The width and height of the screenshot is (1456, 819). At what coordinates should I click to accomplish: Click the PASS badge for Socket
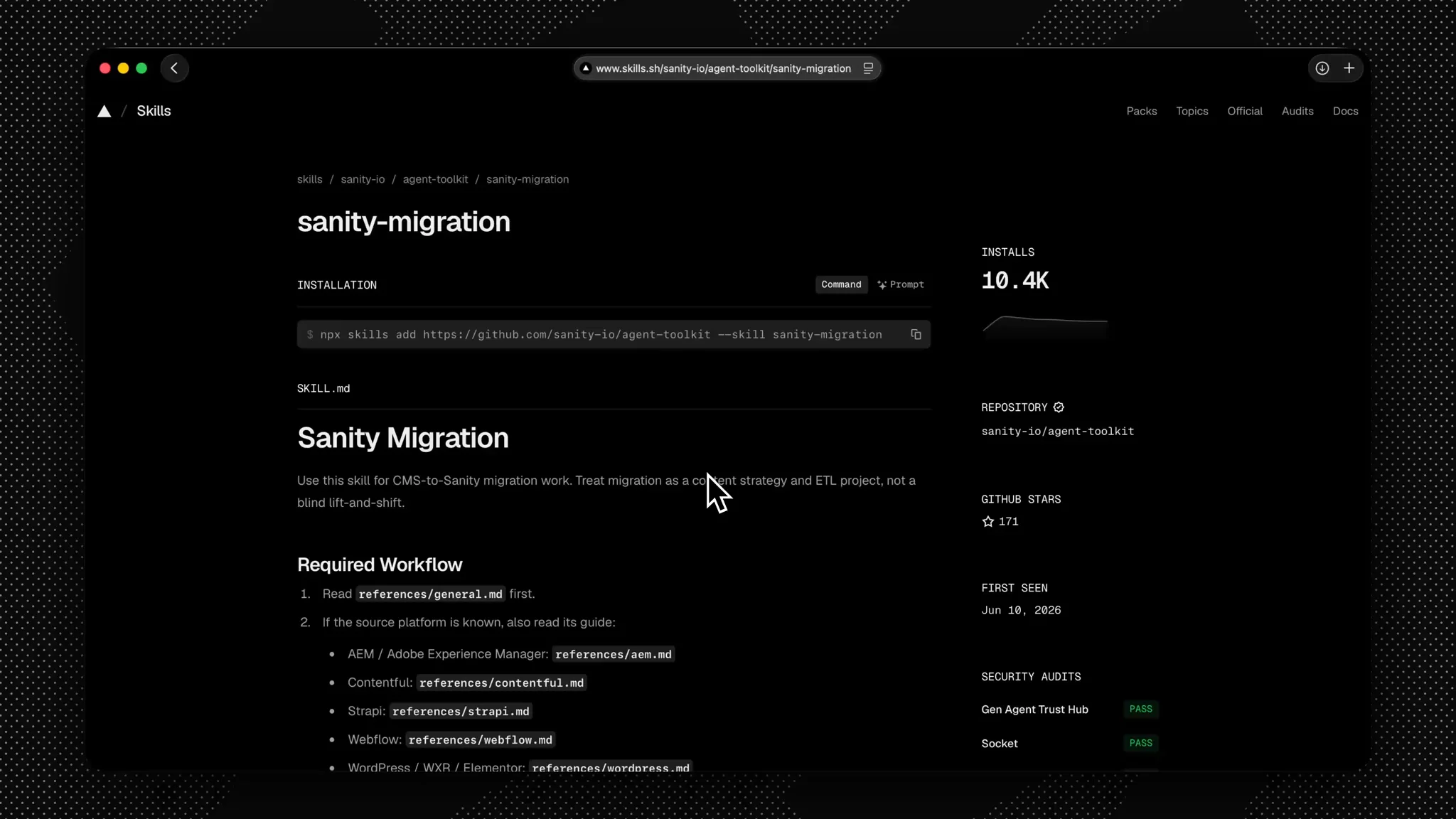click(1140, 743)
